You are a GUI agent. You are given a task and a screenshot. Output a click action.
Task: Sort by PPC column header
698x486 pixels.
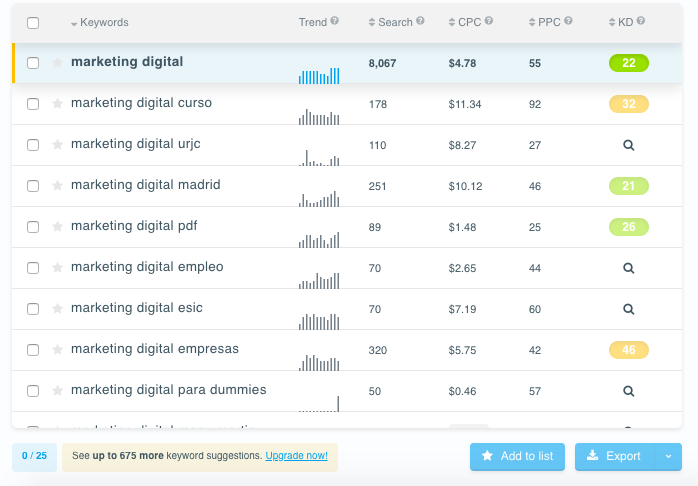click(547, 22)
